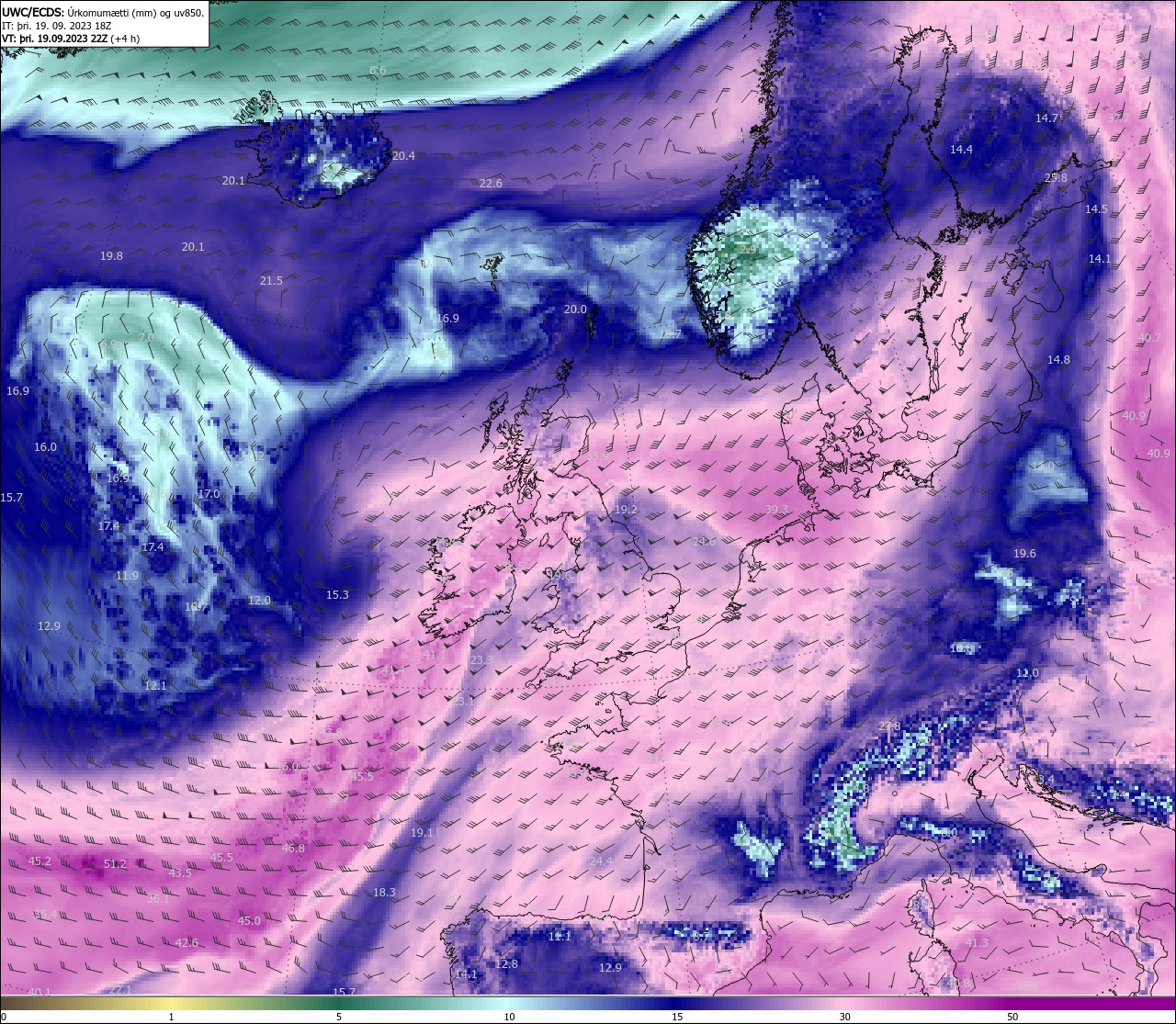Click the 14.5 map value

(x=1096, y=209)
